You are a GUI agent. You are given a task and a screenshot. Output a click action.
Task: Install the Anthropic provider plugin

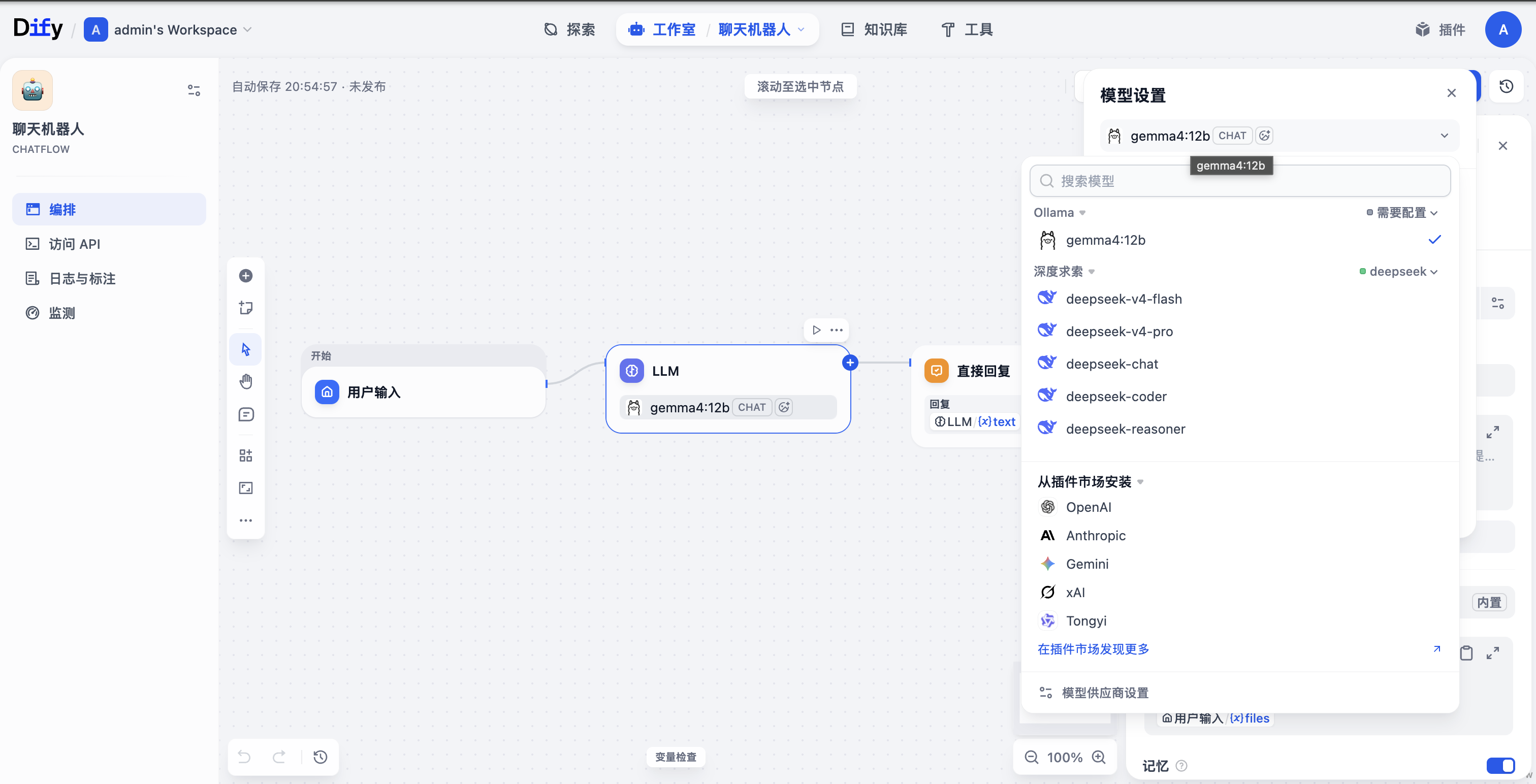click(x=1240, y=535)
